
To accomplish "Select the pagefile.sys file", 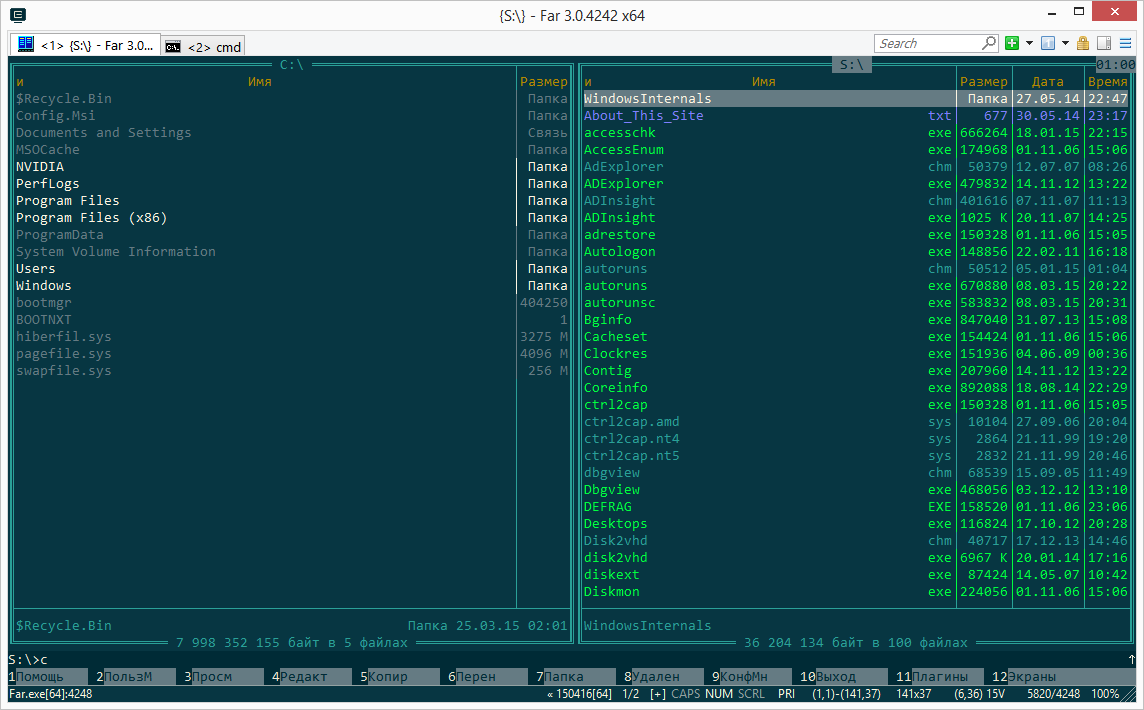I will pos(291,354).
